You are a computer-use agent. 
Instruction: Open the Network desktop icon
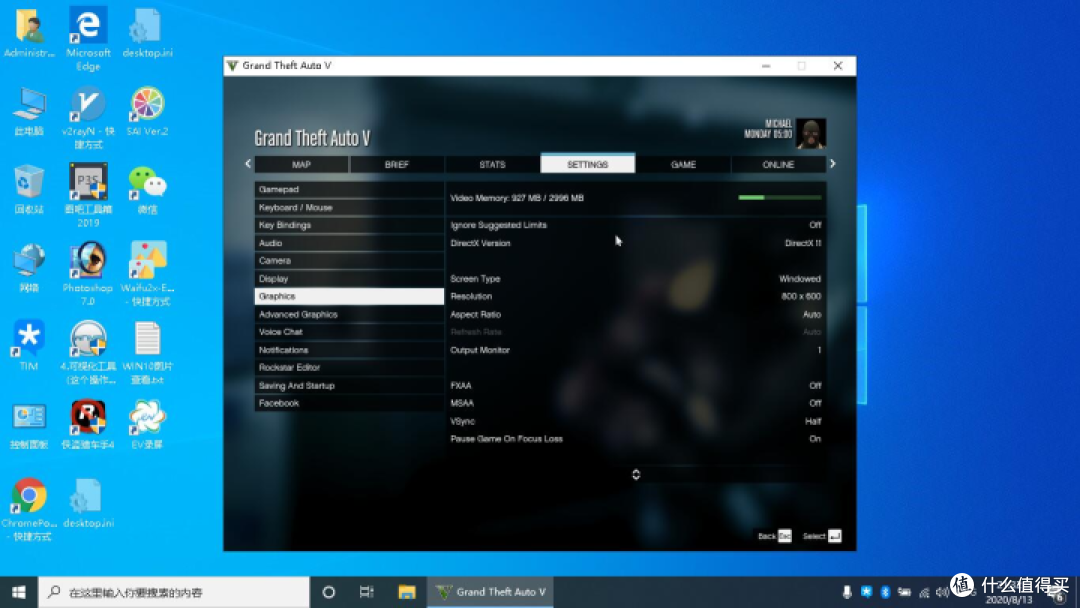pos(29,267)
